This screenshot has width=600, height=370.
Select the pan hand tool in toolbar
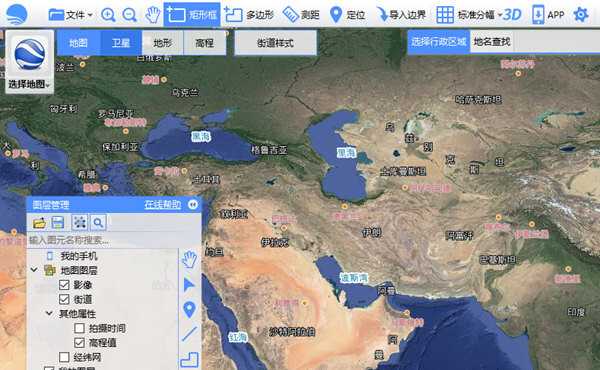click(153, 15)
